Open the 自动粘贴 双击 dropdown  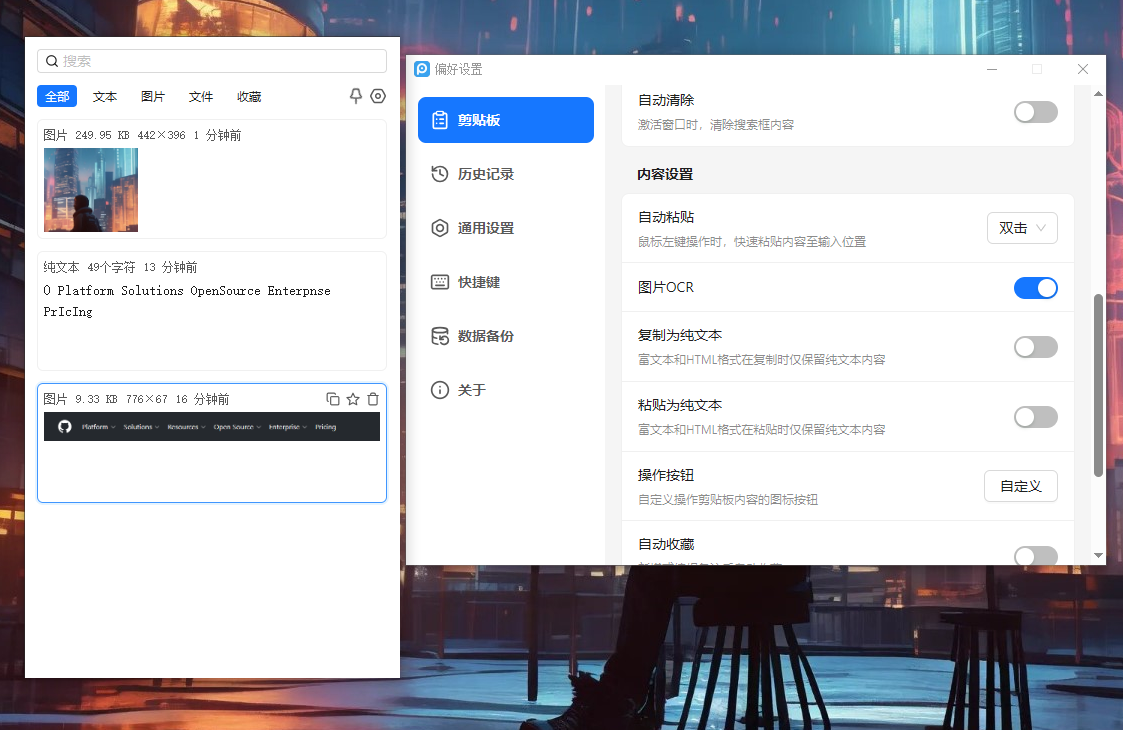1022,228
